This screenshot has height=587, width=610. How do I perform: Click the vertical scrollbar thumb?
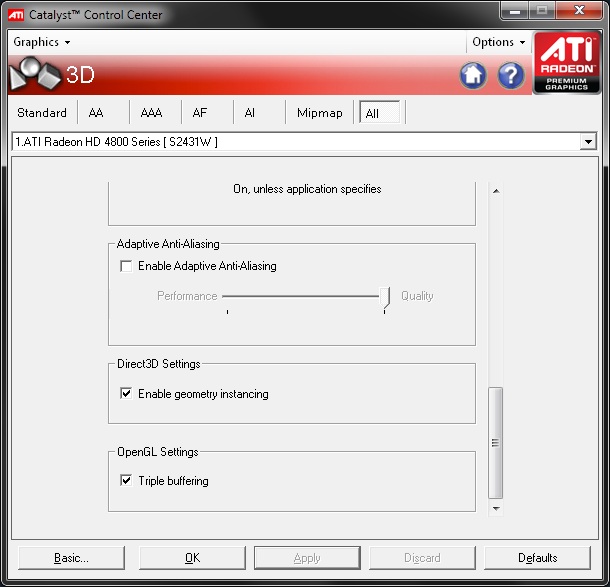(x=496, y=443)
